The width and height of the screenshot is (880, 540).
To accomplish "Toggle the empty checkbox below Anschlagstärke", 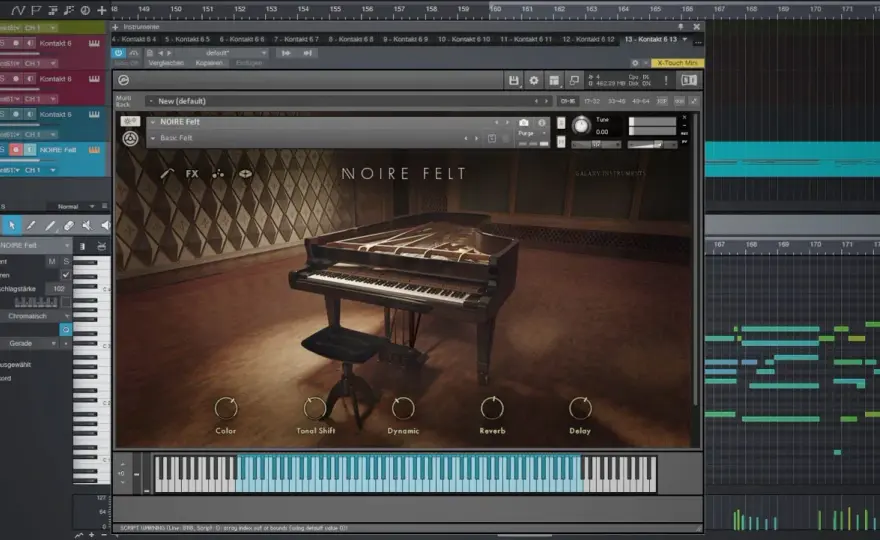I will point(66,302).
